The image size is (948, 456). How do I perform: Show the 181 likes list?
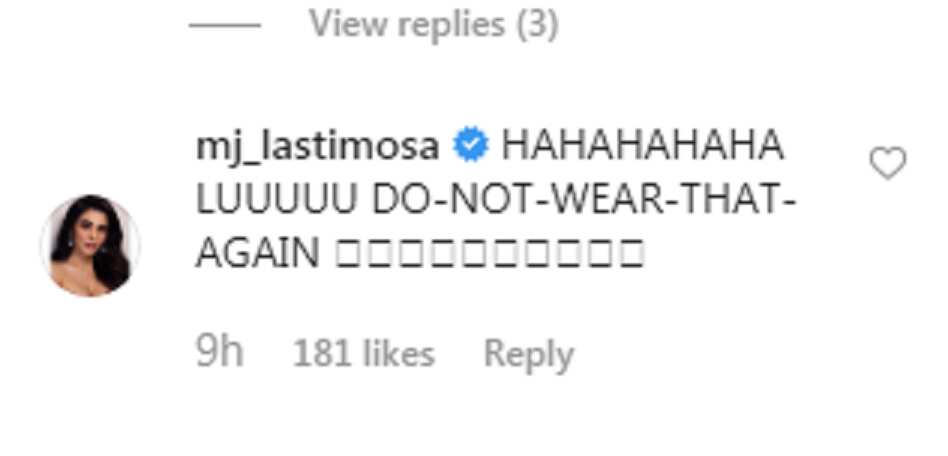[363, 354]
